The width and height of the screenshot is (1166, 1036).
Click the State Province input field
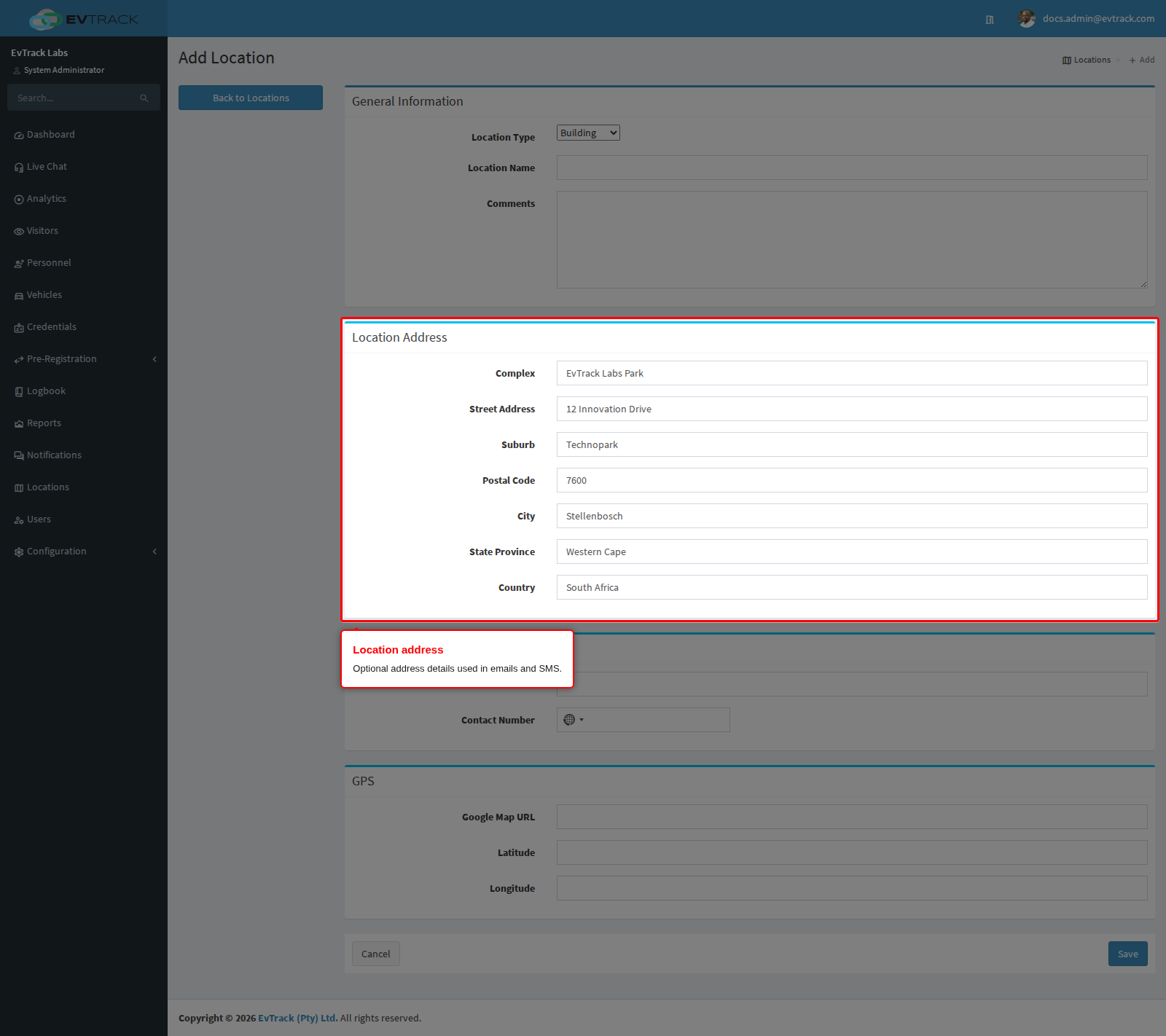click(x=852, y=552)
